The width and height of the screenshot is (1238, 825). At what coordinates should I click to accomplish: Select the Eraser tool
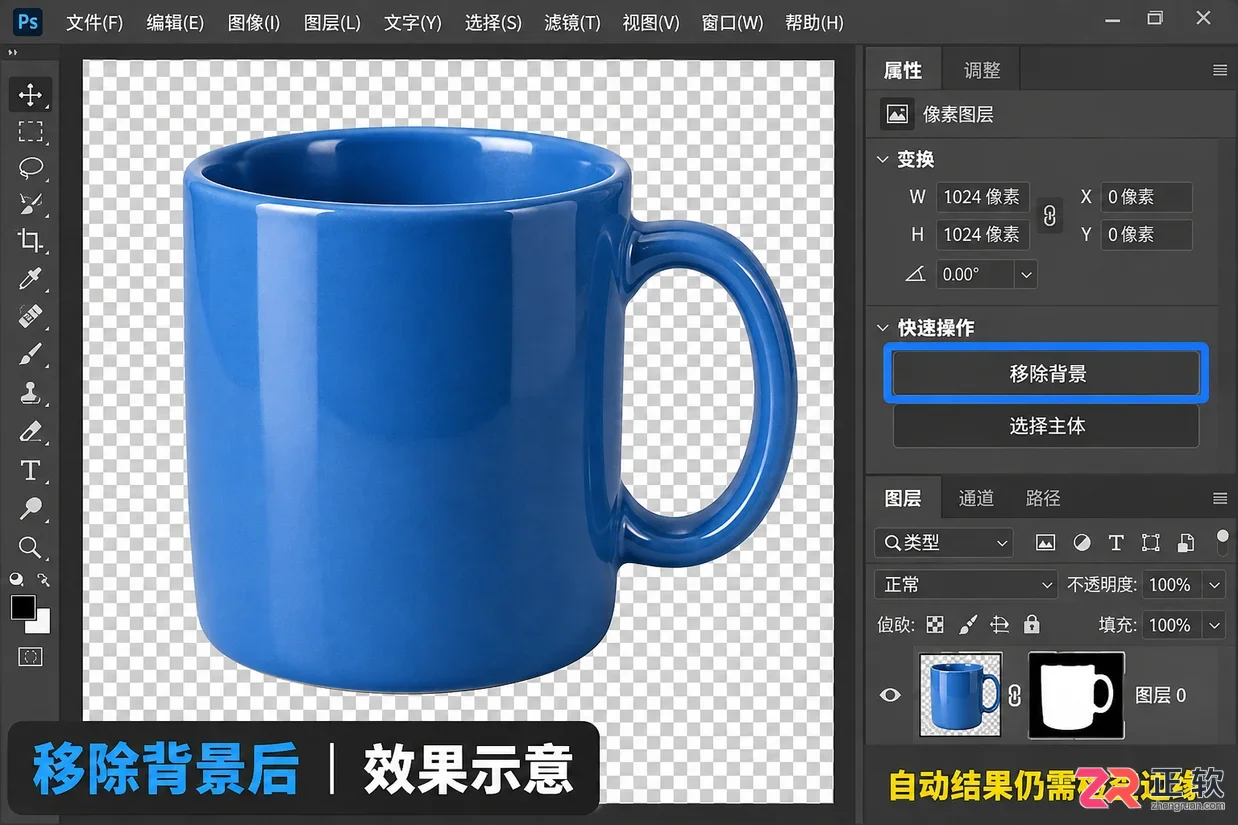[x=30, y=432]
